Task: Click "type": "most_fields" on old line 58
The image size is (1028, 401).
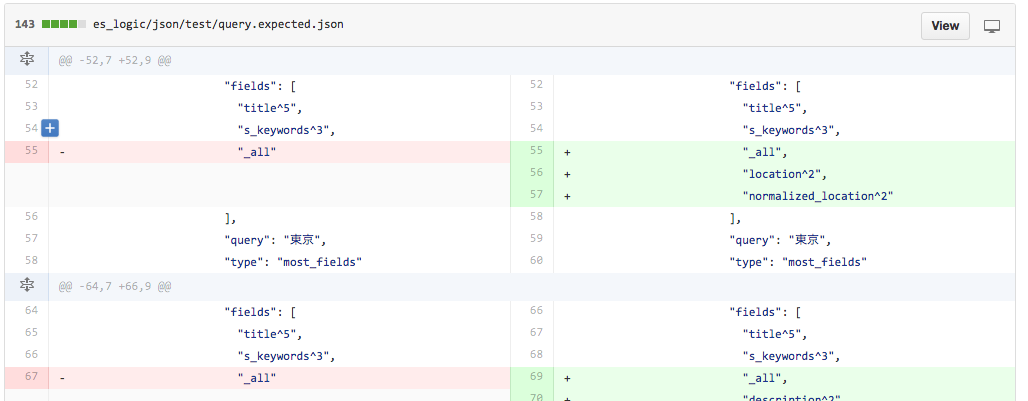Action: [293, 262]
